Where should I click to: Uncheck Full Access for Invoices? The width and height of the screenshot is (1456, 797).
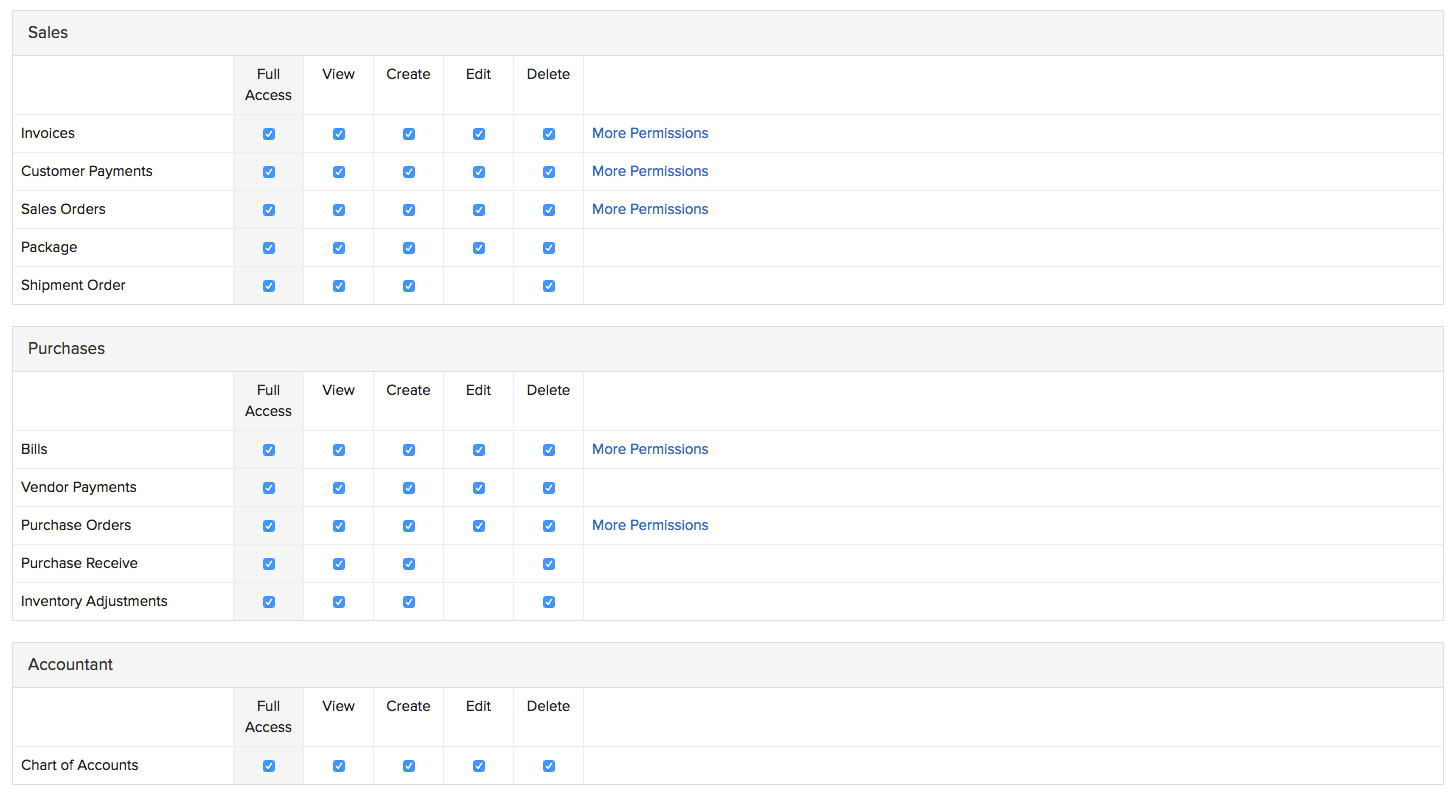click(269, 134)
